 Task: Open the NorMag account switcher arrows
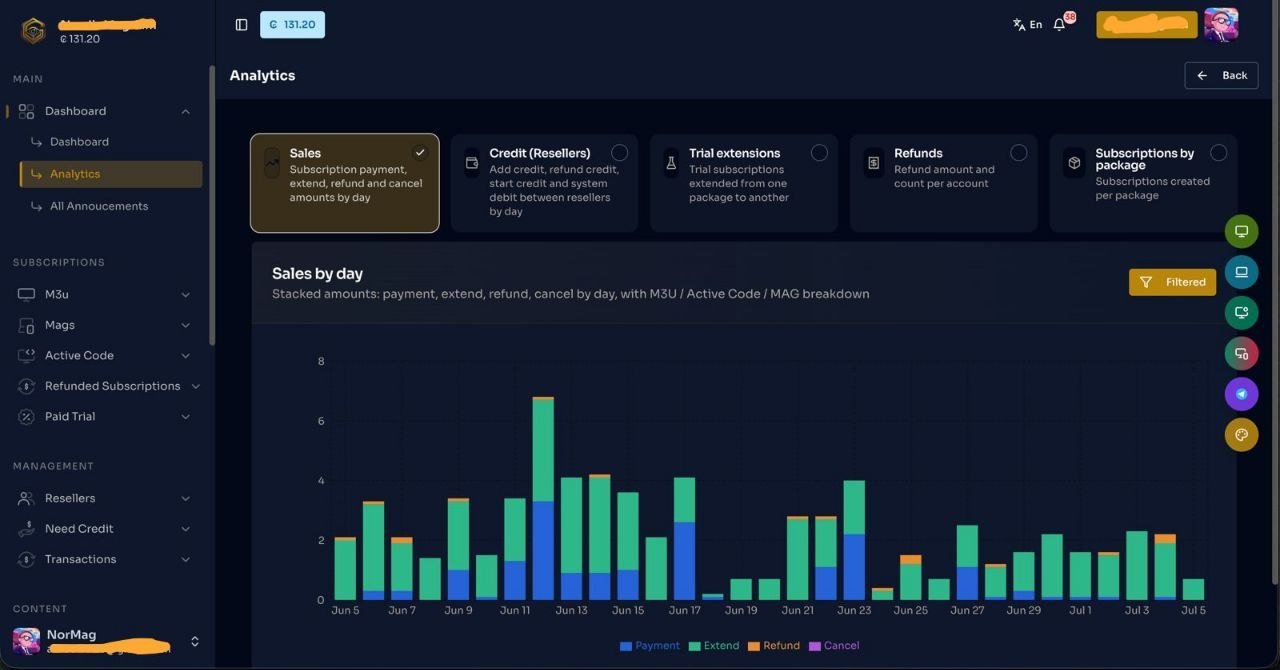pos(195,641)
